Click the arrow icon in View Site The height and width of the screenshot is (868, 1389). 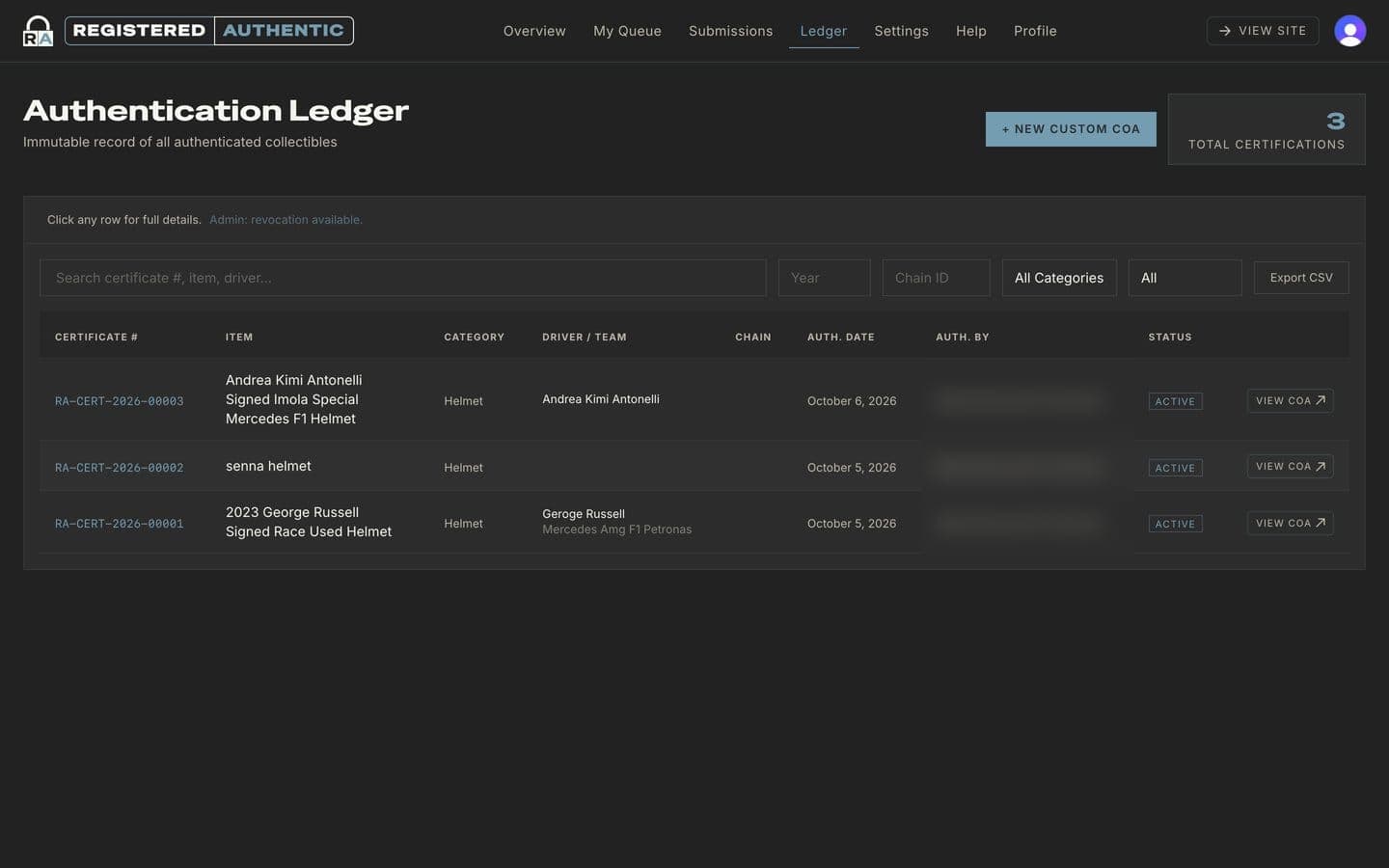click(x=1224, y=31)
